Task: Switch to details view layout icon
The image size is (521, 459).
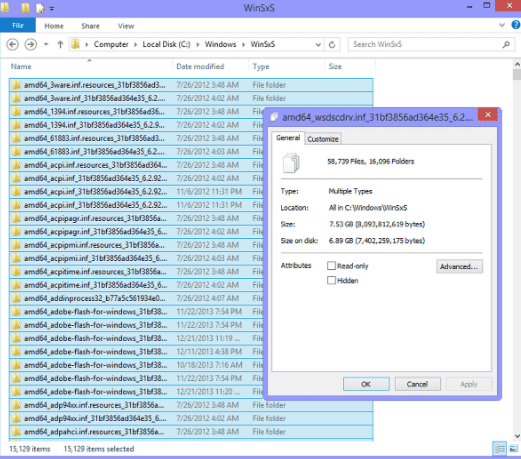Action: coord(499,448)
